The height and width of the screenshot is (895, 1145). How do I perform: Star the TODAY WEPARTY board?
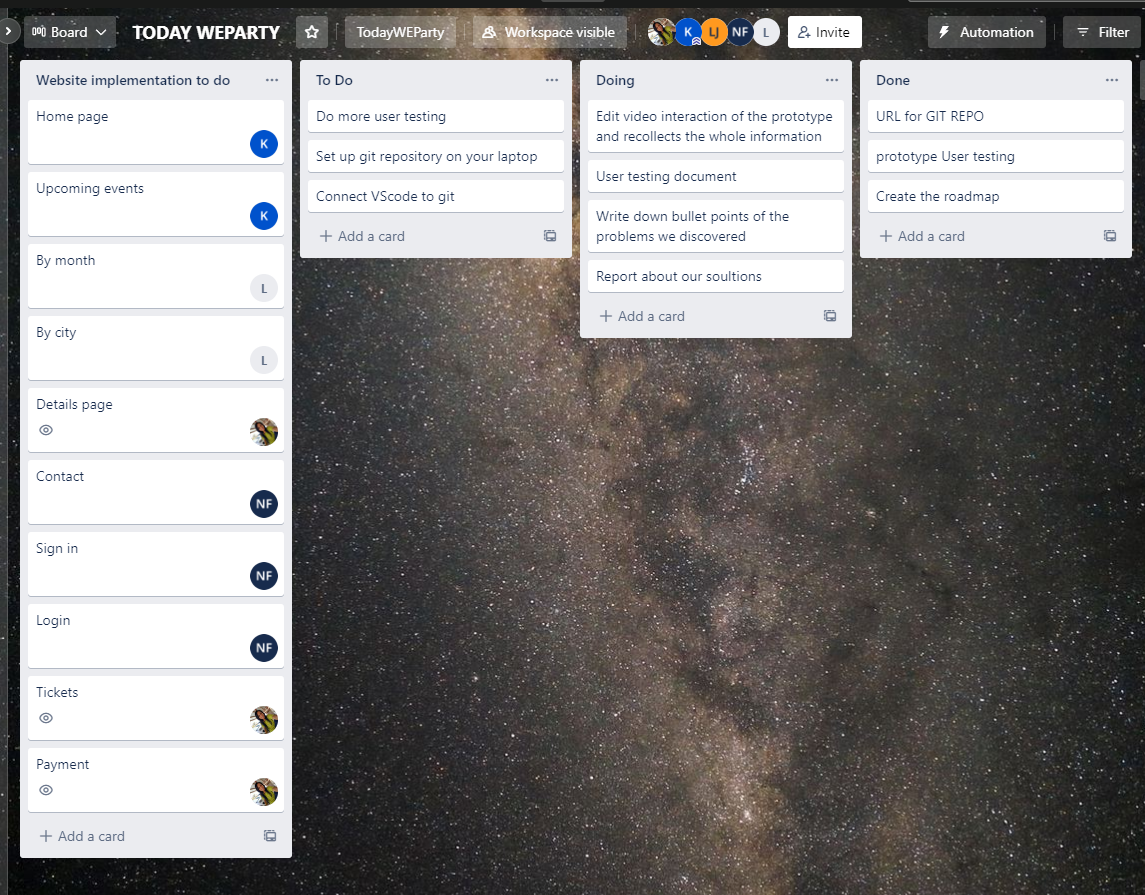(x=311, y=31)
